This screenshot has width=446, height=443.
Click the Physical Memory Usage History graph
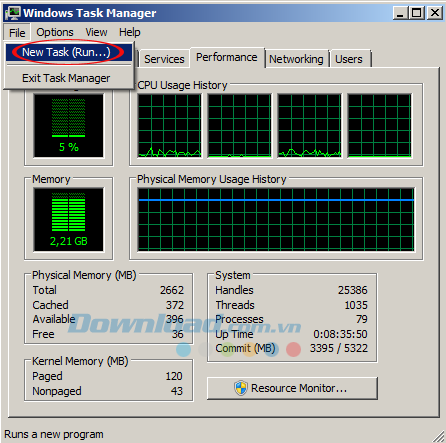click(x=276, y=220)
